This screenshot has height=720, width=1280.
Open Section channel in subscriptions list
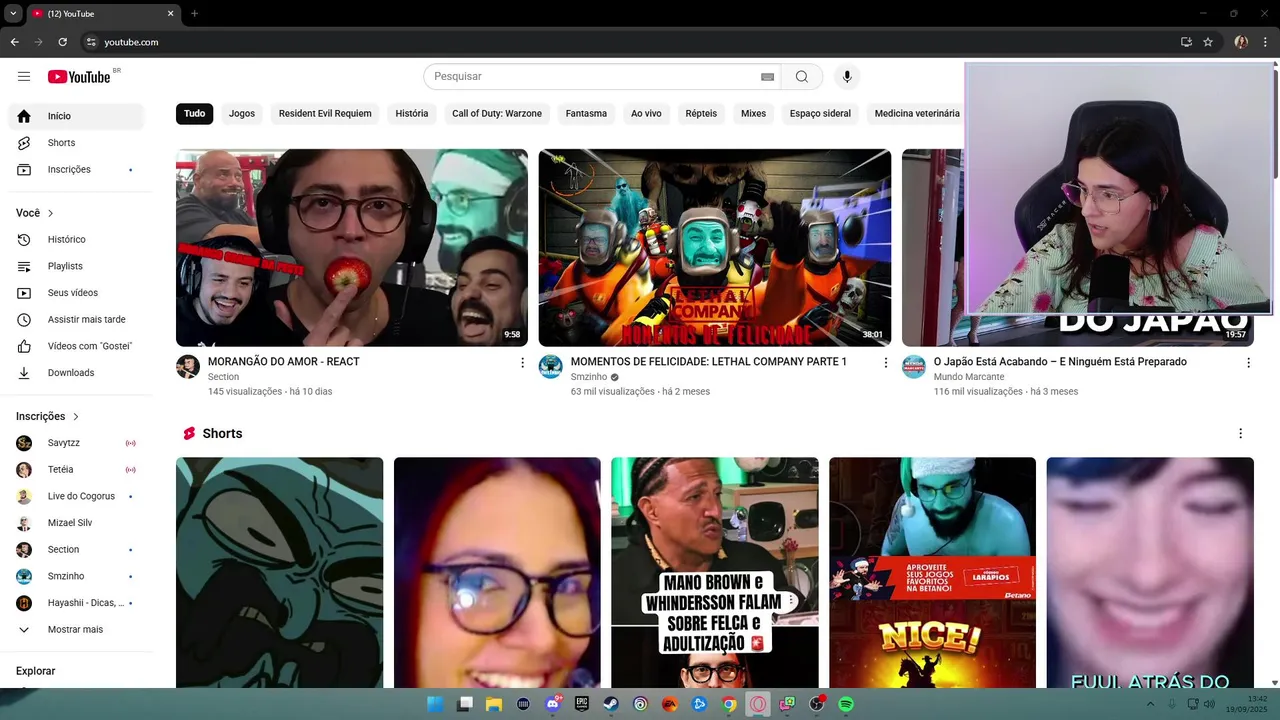(76, 550)
